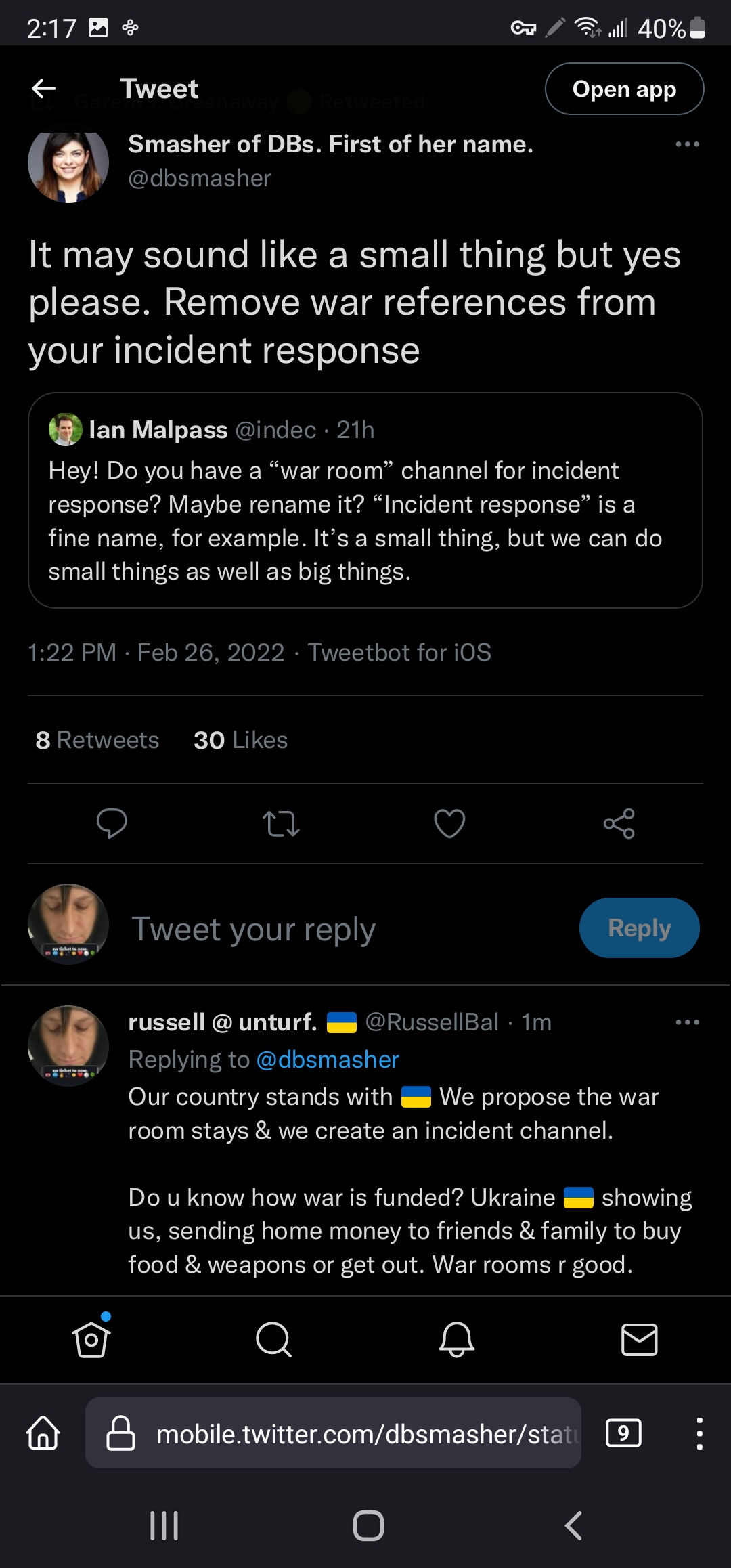Tap the reply speech bubble icon
The height and width of the screenshot is (1568, 731).
point(112,823)
